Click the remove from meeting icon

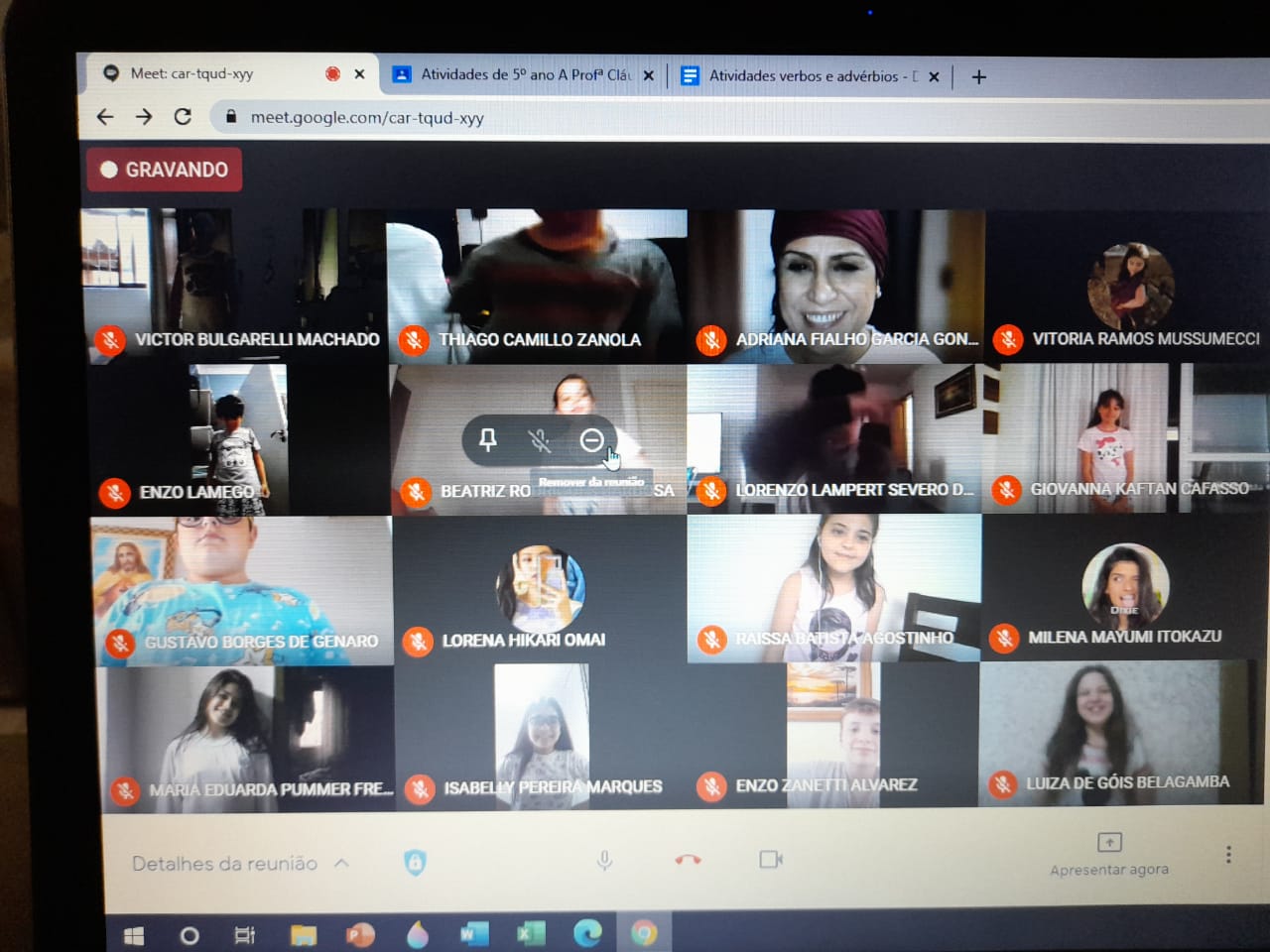click(591, 439)
